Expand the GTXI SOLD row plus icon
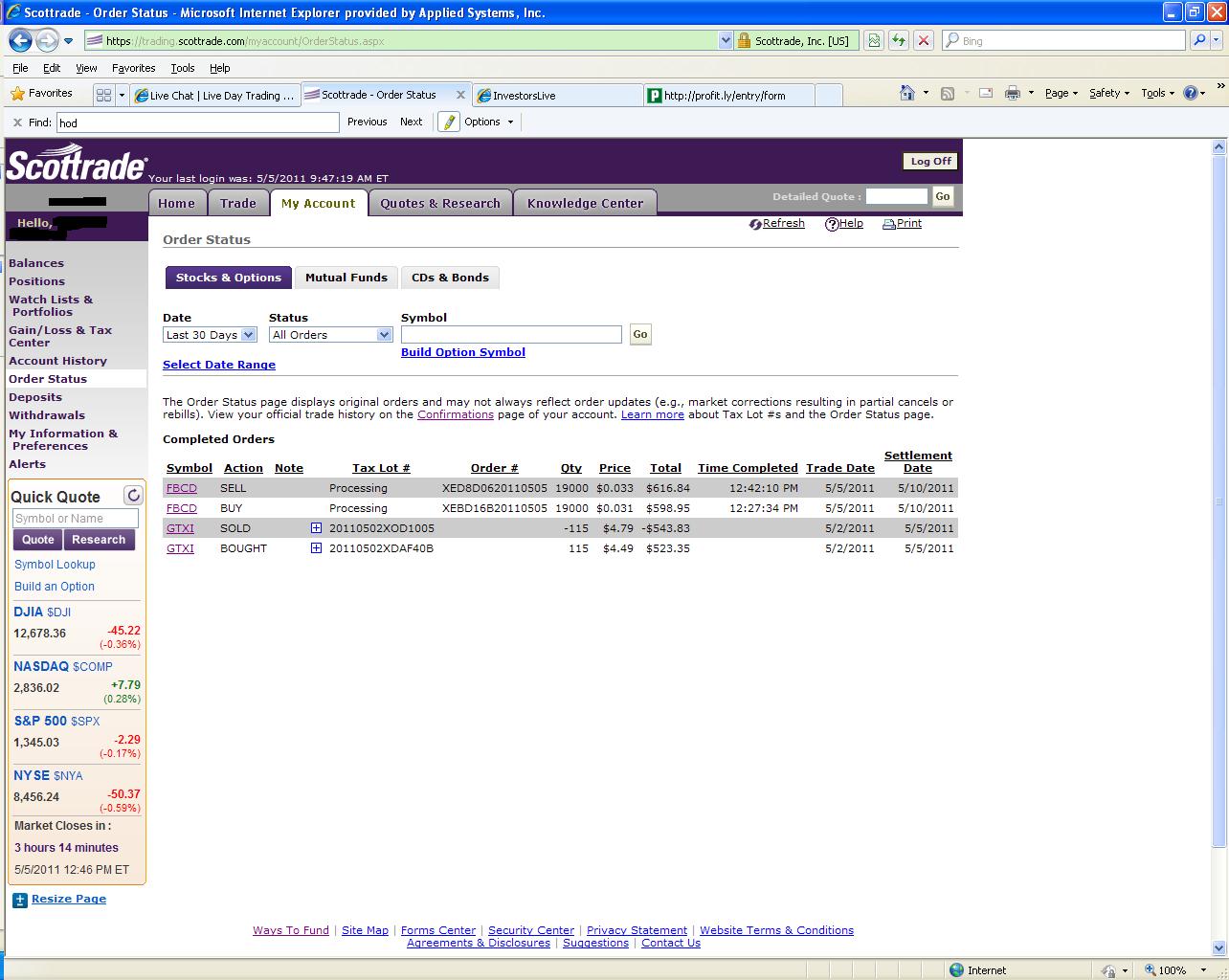This screenshot has height=980, width=1229. coord(316,528)
